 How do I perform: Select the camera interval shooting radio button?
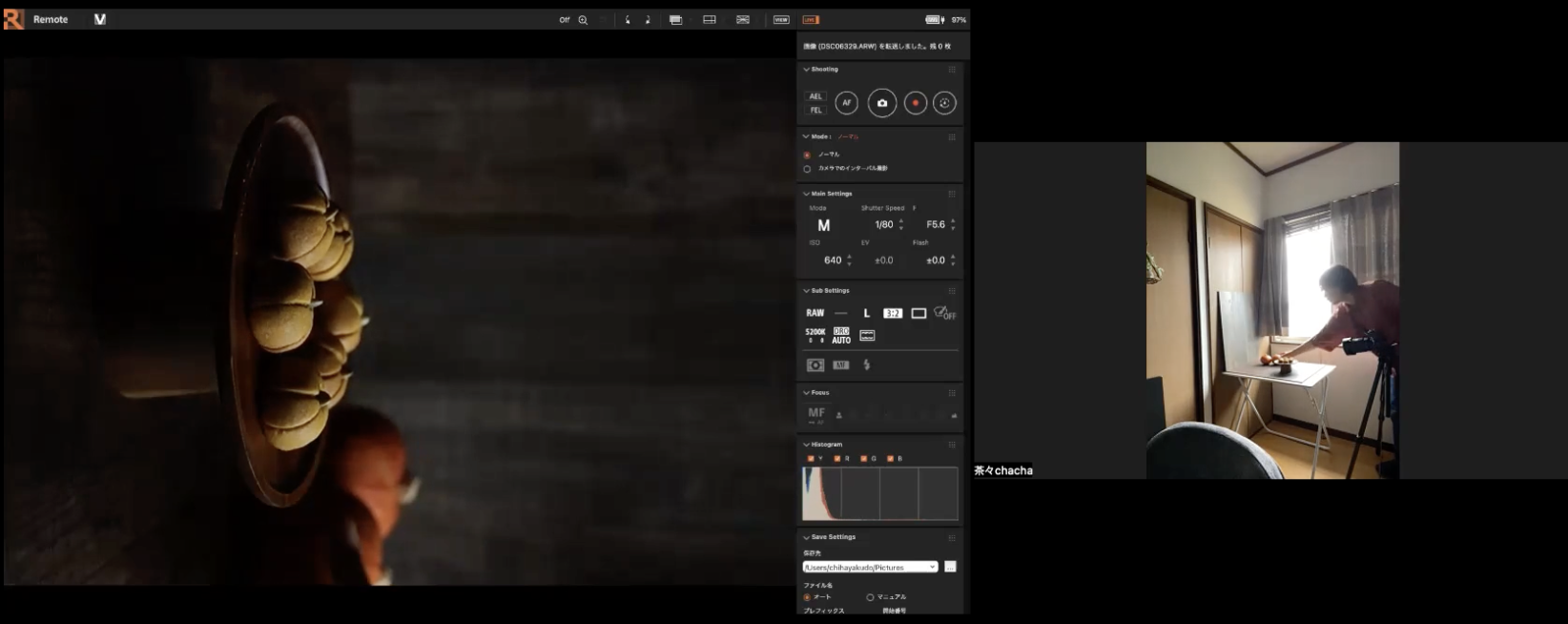[x=807, y=169]
